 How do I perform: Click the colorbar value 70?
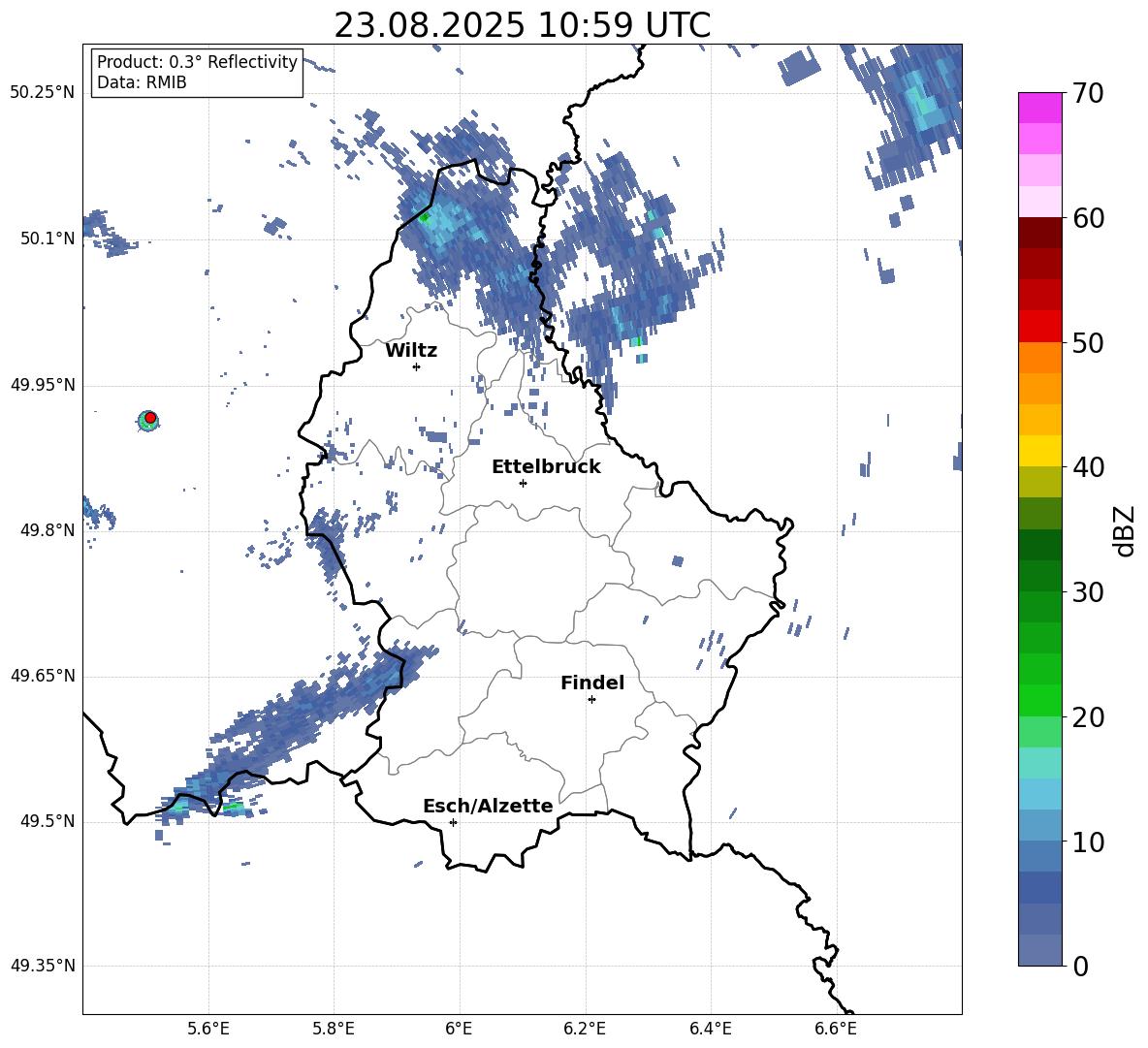[1088, 94]
